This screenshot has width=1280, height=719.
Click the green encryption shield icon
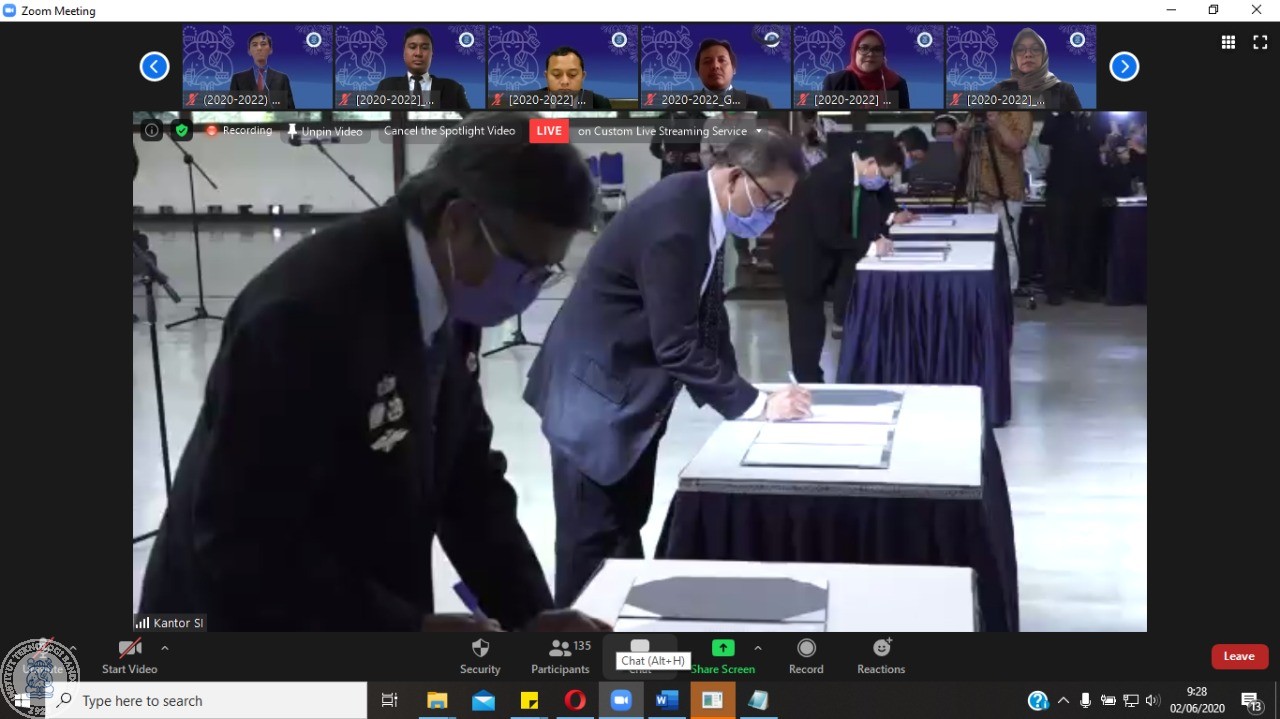[x=181, y=130]
